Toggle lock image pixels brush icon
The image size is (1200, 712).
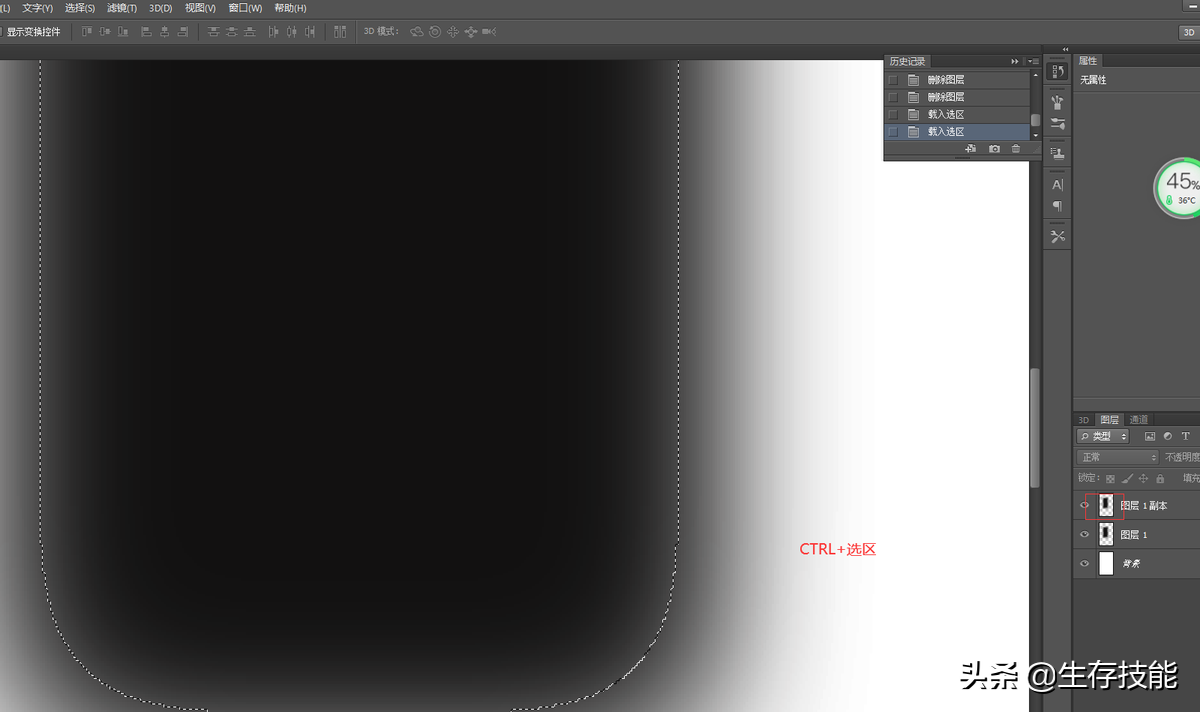coord(1127,479)
